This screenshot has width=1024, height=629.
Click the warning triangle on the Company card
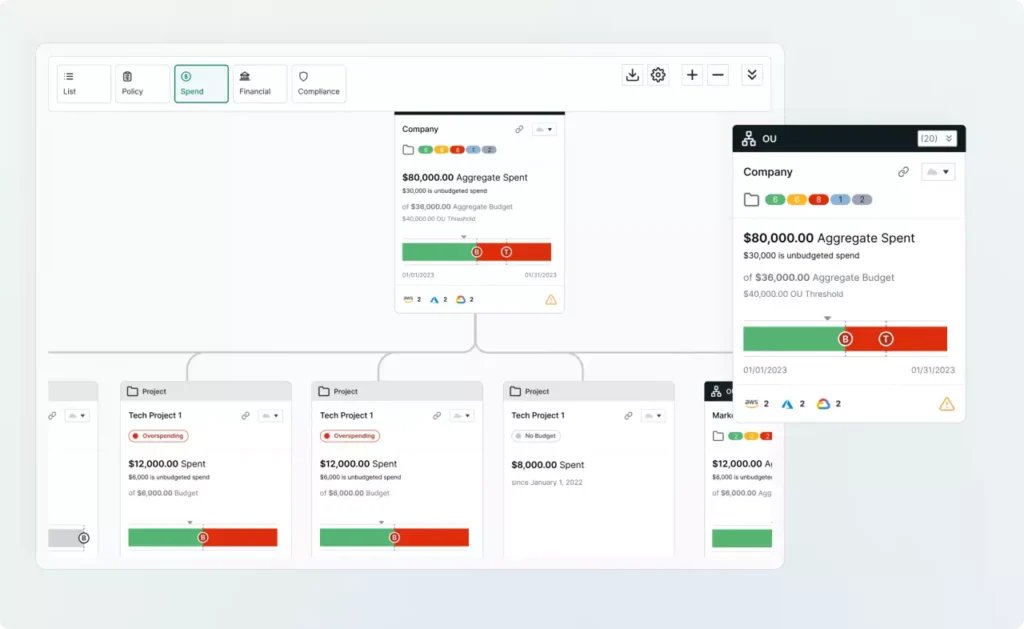[551, 299]
